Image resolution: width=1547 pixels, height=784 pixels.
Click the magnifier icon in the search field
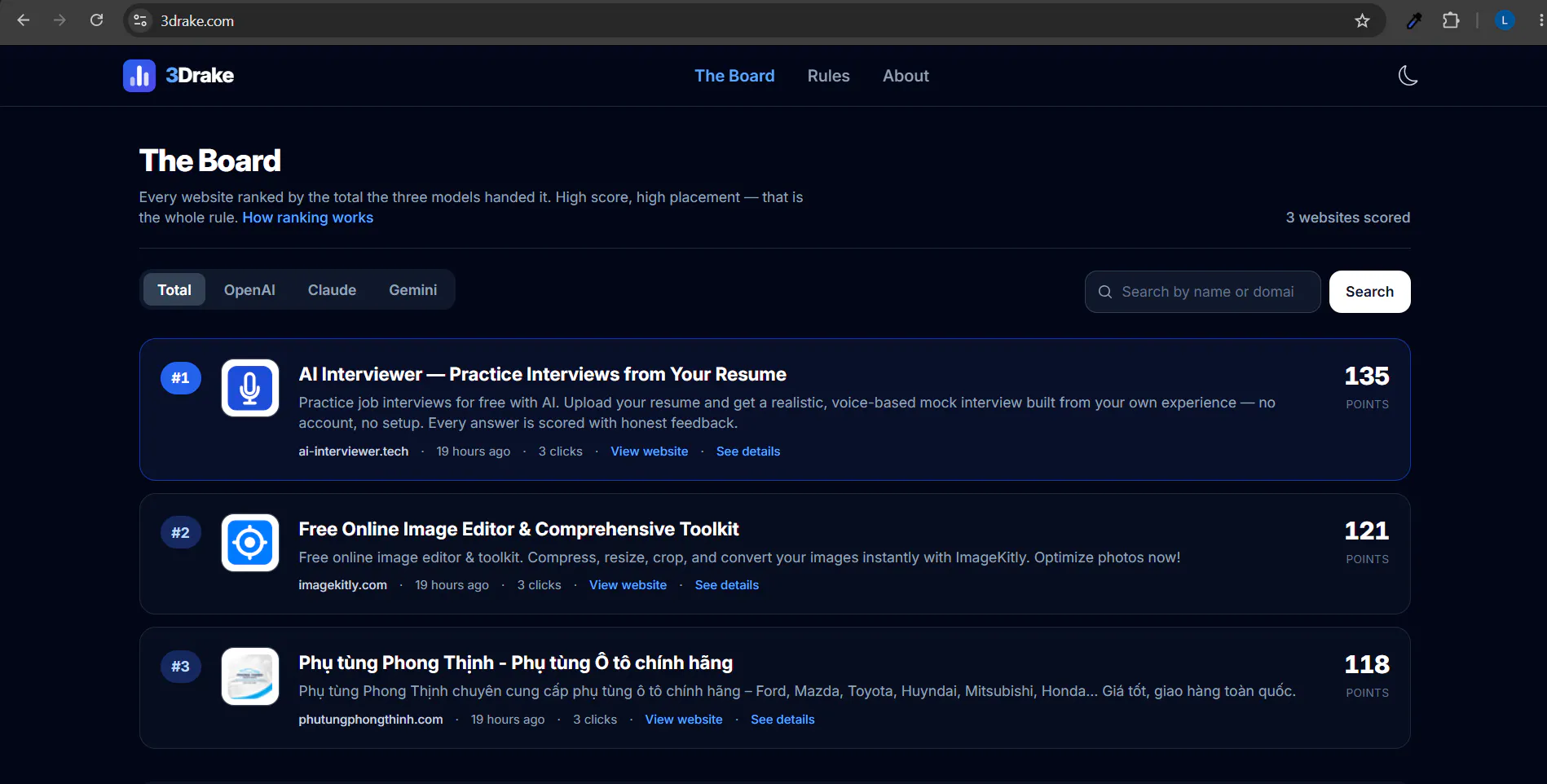pyautogui.click(x=1105, y=292)
